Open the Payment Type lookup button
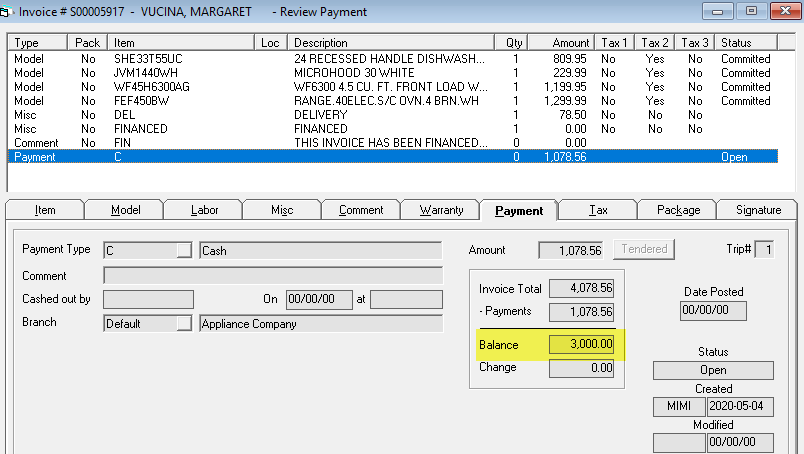804x454 pixels. tap(184, 250)
